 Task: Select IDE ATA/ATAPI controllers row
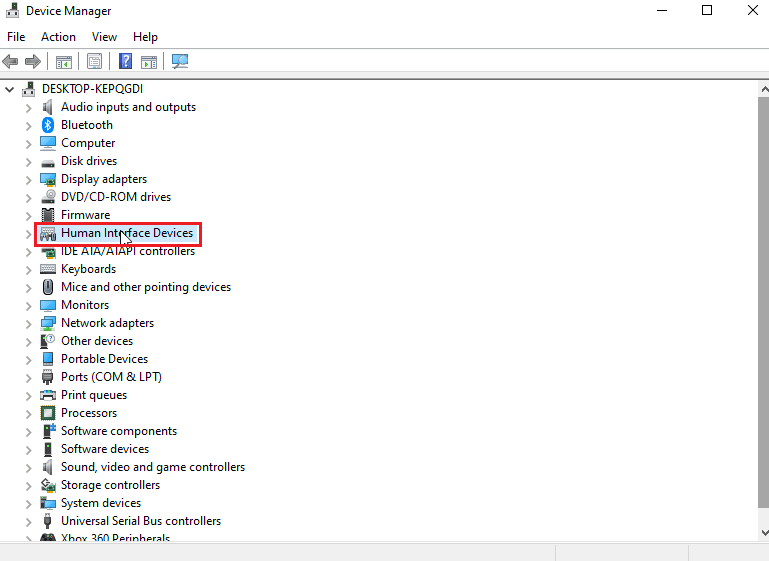[128, 251]
